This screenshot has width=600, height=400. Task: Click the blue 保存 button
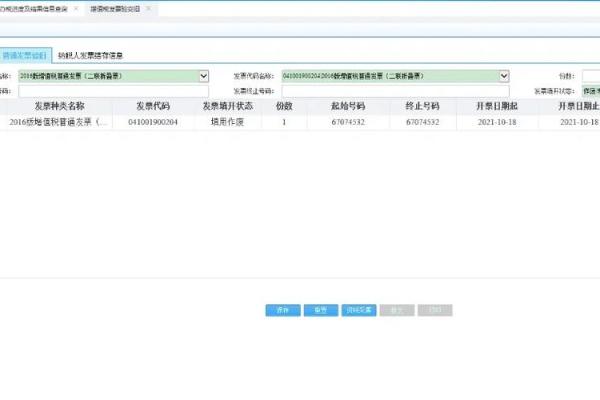pyautogui.click(x=283, y=310)
